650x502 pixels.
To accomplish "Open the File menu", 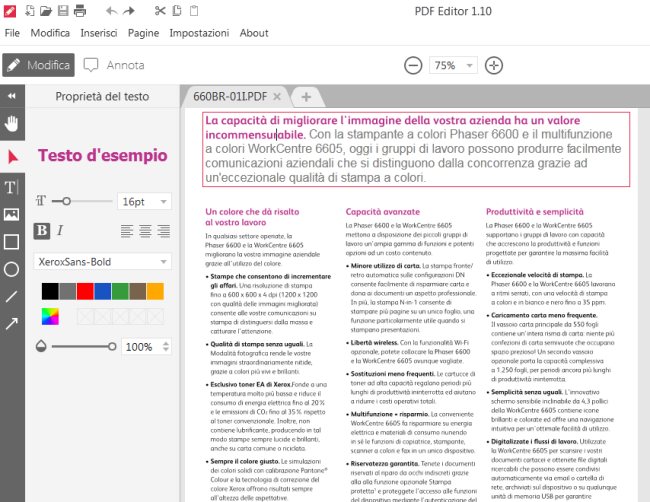I will (x=12, y=33).
